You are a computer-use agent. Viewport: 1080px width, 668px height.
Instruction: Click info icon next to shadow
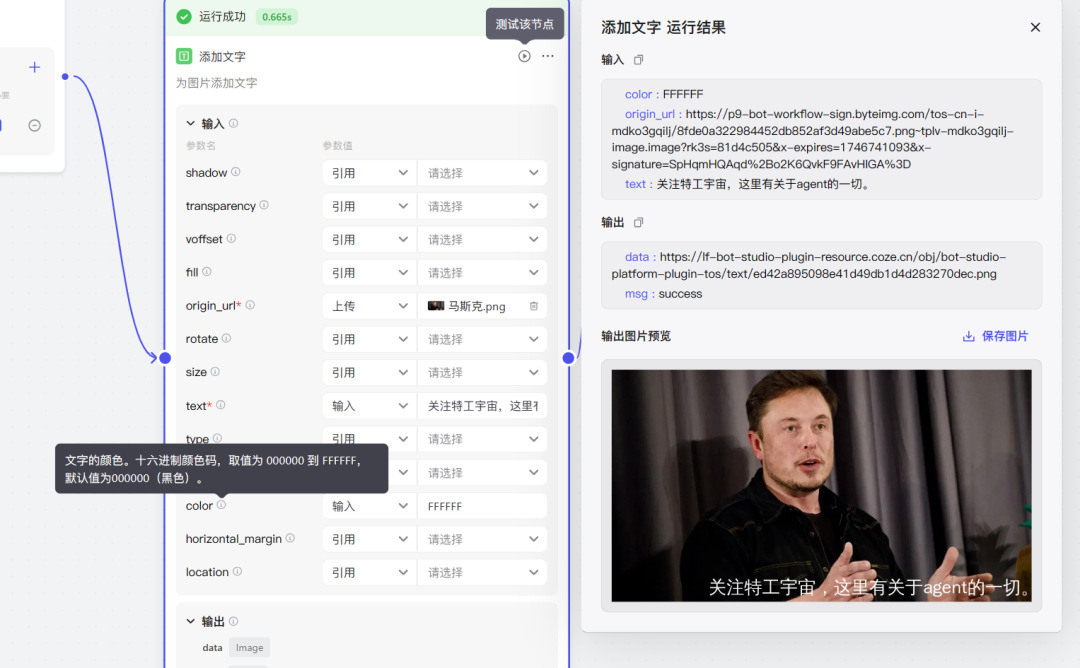click(236, 172)
